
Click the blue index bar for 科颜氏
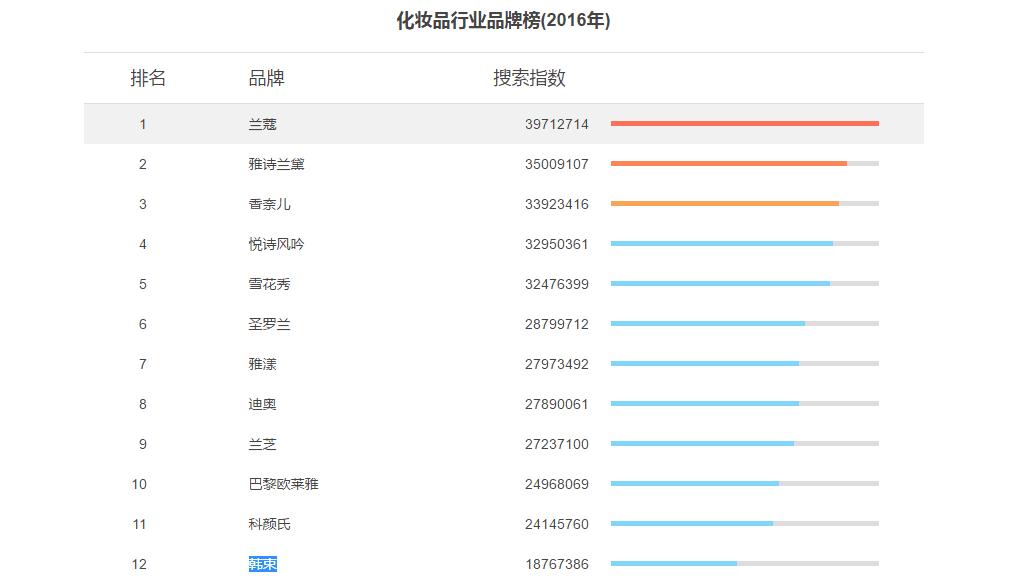pos(692,524)
